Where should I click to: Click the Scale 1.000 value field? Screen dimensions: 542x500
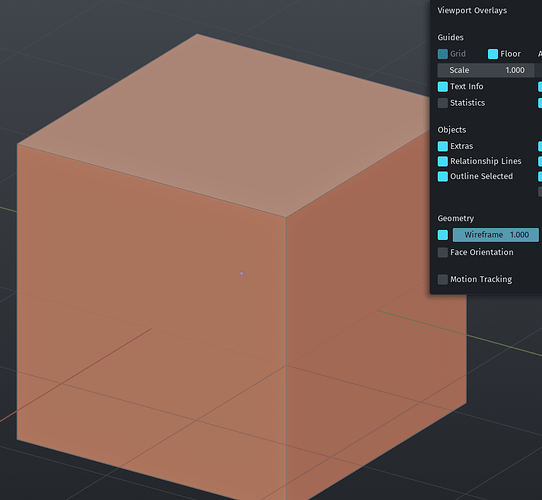(486, 70)
